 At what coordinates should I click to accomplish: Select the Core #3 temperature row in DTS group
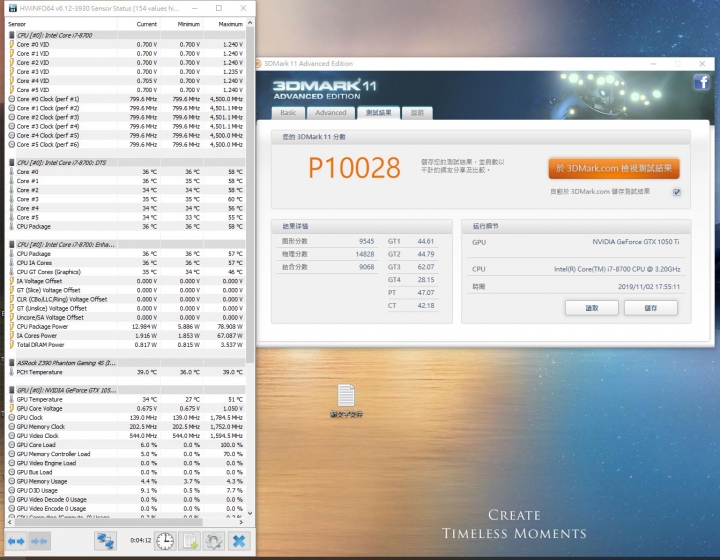pyautogui.click(x=126, y=199)
